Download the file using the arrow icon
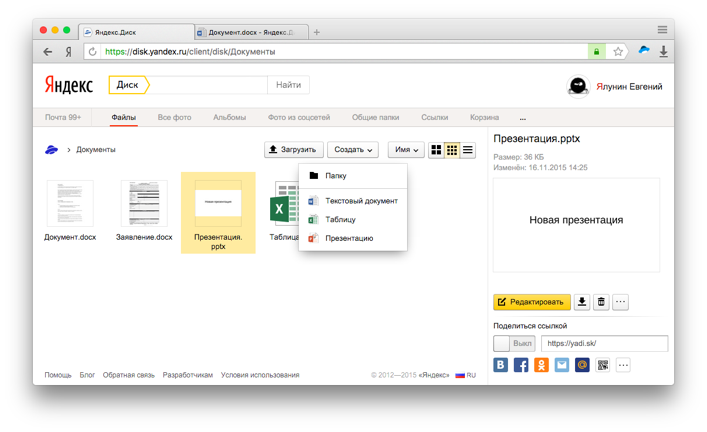 coord(582,302)
